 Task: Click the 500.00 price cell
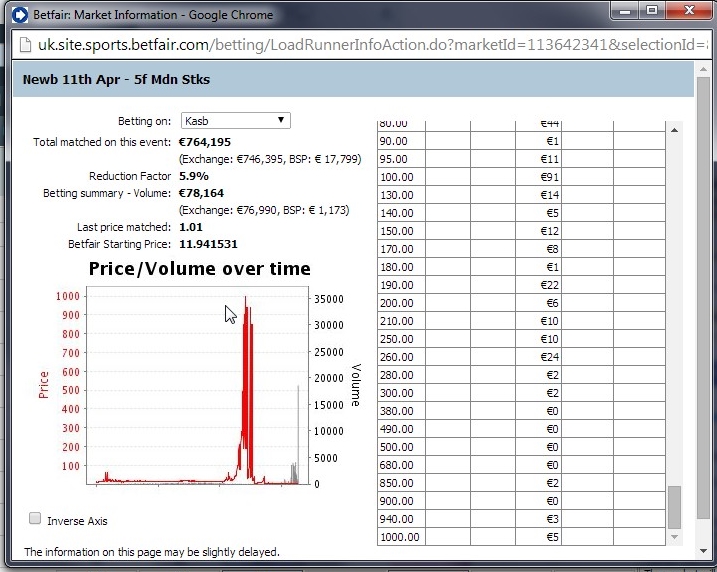coord(401,447)
